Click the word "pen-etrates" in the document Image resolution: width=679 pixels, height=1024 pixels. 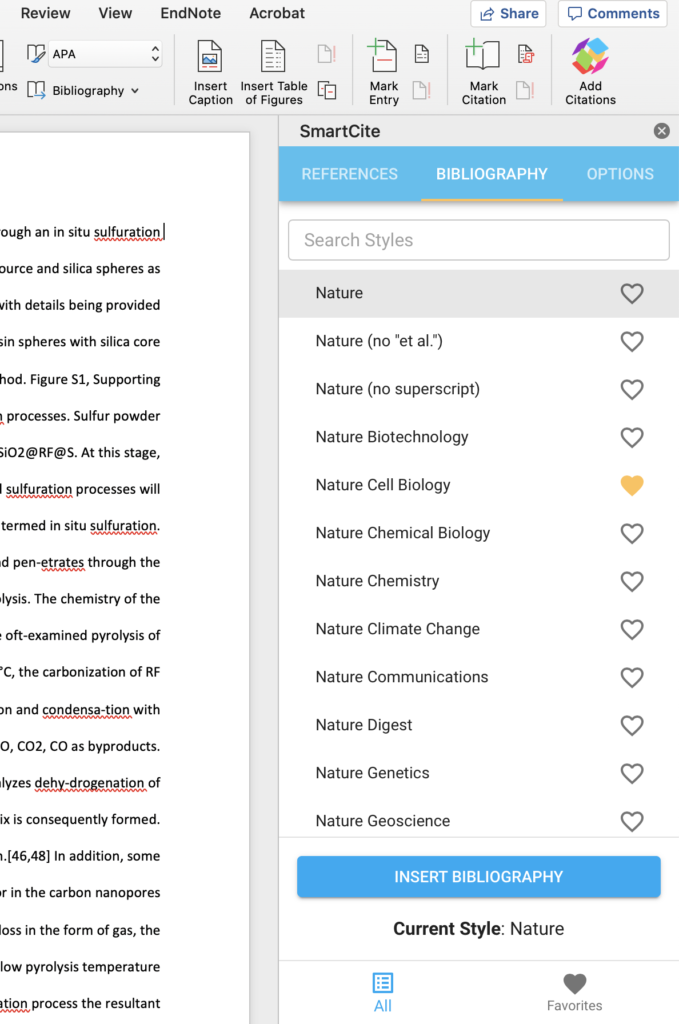point(48,563)
